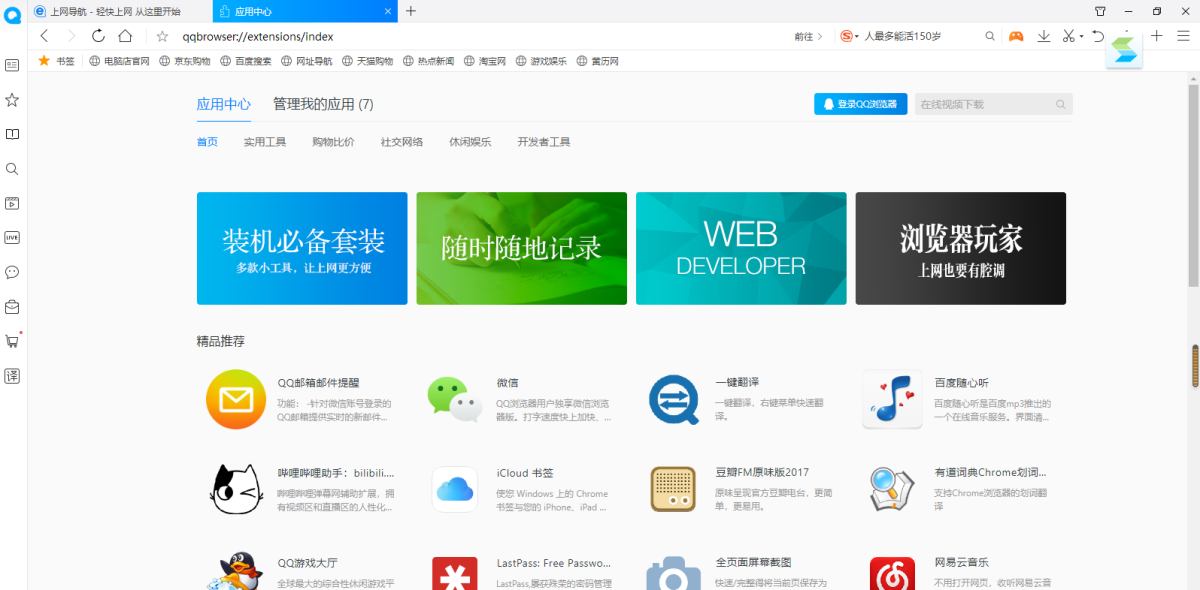Open the translate tool in sidebar

(x=12, y=376)
